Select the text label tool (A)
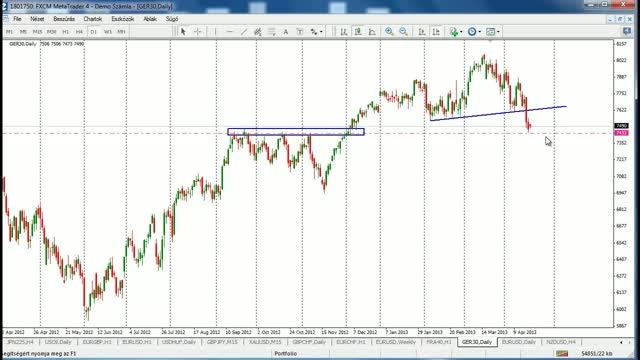Image resolution: width=640 pixels, height=360 pixels. 286,32
